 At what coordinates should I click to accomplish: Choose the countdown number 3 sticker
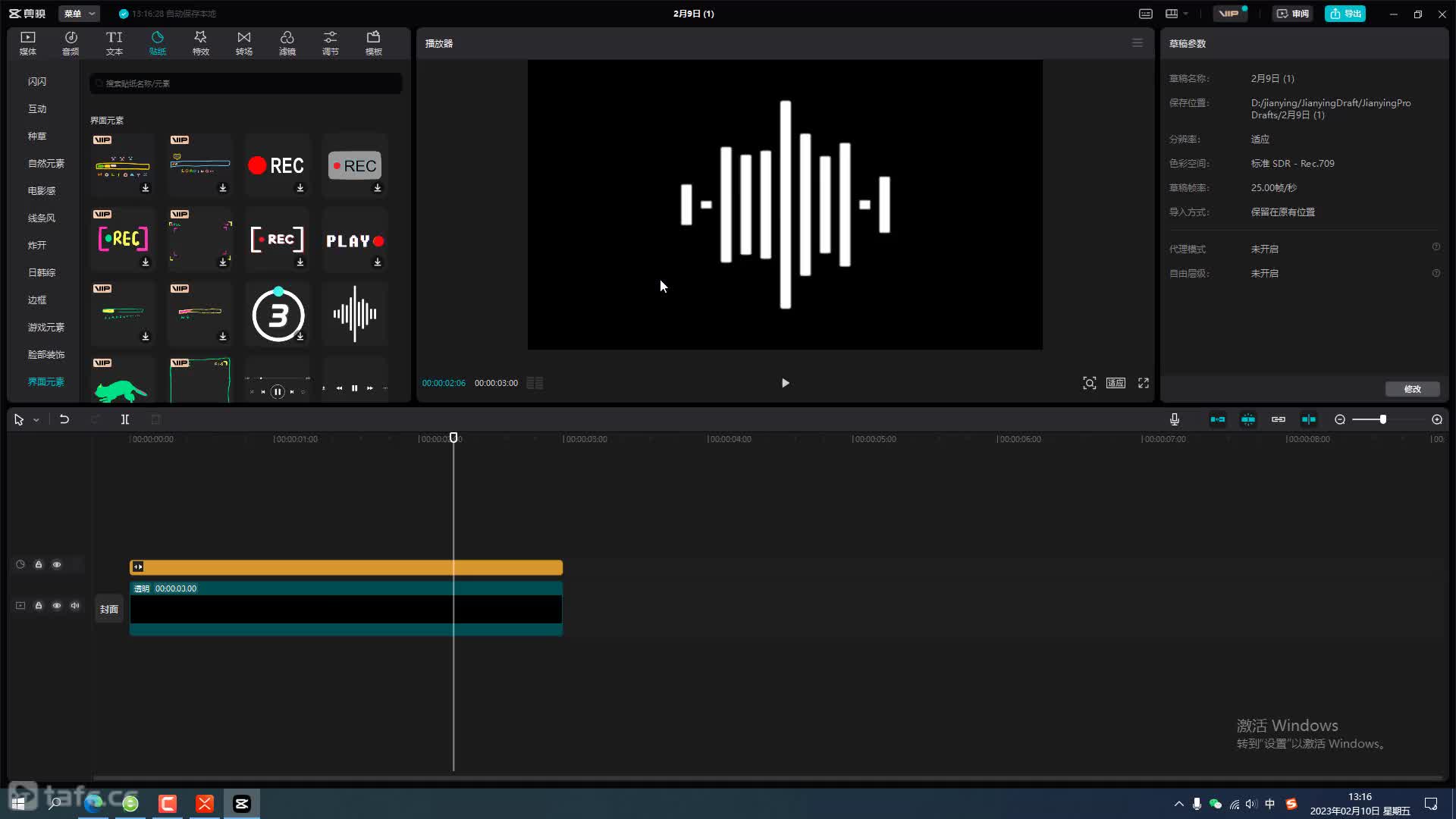pos(277,314)
